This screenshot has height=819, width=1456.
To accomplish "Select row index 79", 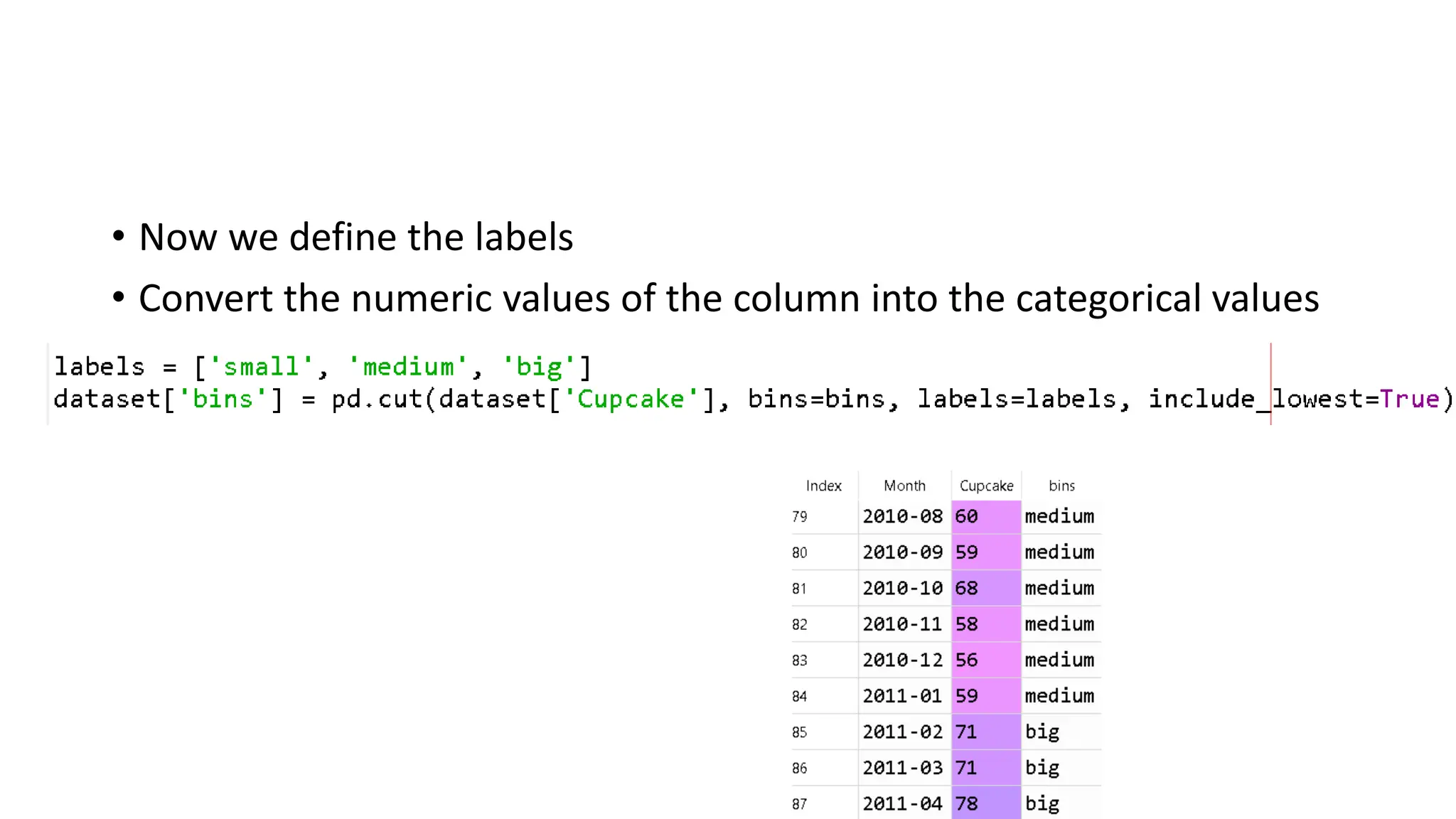I will click(x=800, y=516).
